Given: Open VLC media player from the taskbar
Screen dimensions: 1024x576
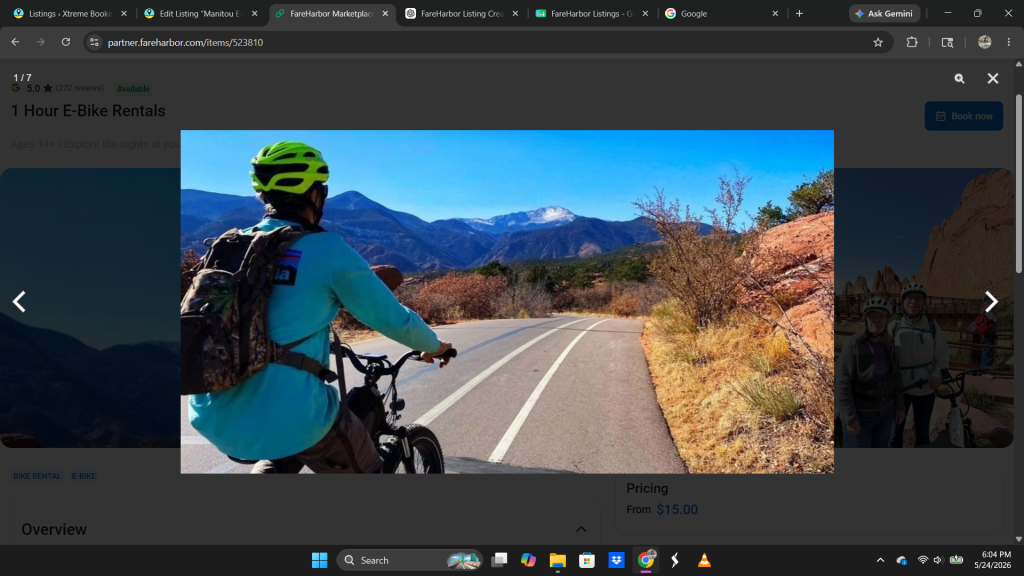Looking at the screenshot, I should coord(704,560).
